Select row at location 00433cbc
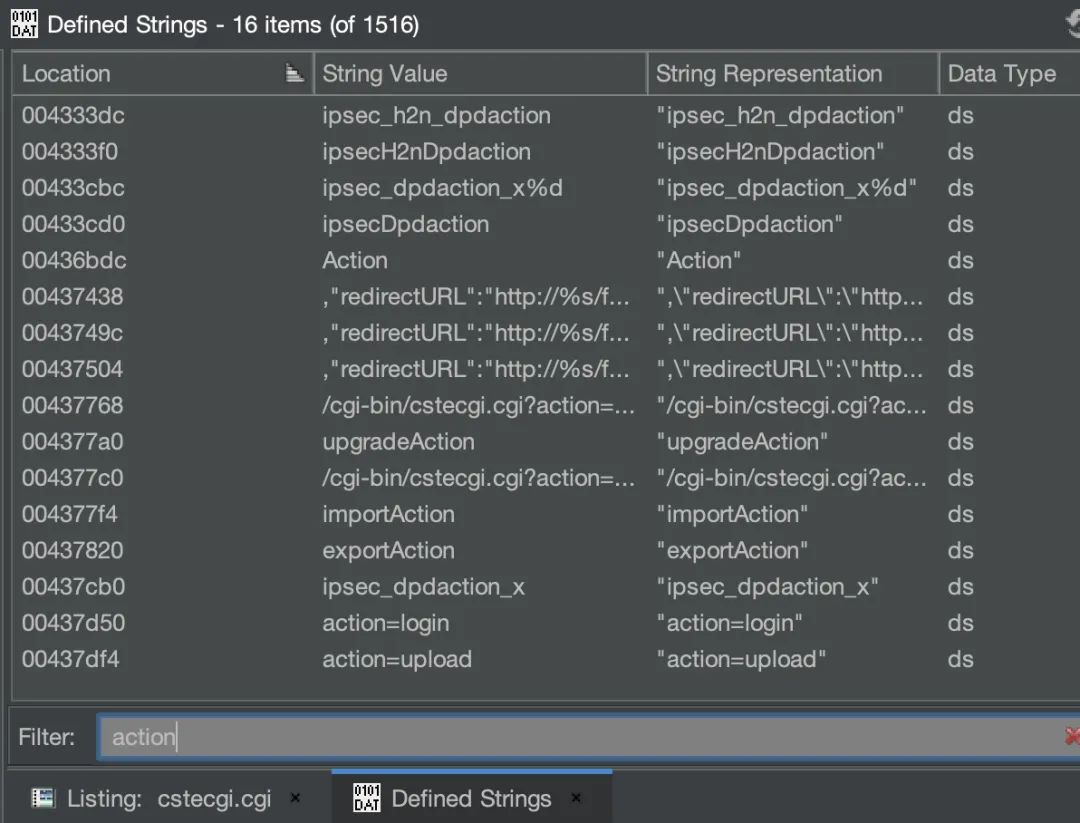The height and width of the screenshot is (823, 1080). pos(546,187)
